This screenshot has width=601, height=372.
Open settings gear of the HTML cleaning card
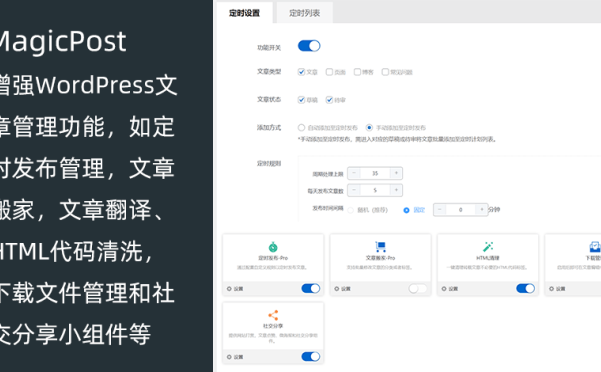(444, 288)
